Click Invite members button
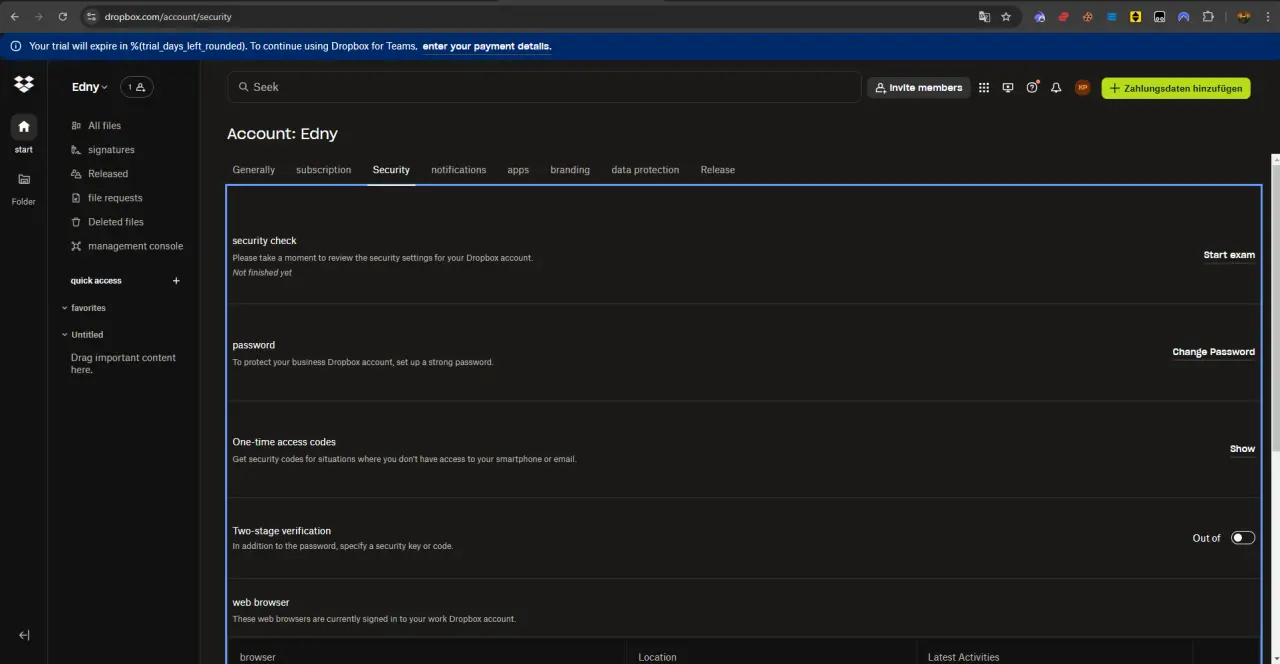Image resolution: width=1280 pixels, height=664 pixels. click(918, 88)
